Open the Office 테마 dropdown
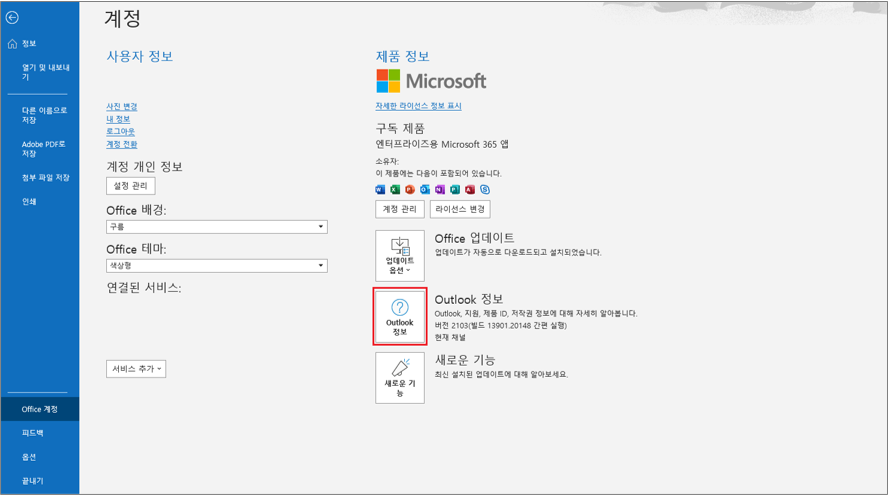The width and height of the screenshot is (888, 495). tap(217, 266)
